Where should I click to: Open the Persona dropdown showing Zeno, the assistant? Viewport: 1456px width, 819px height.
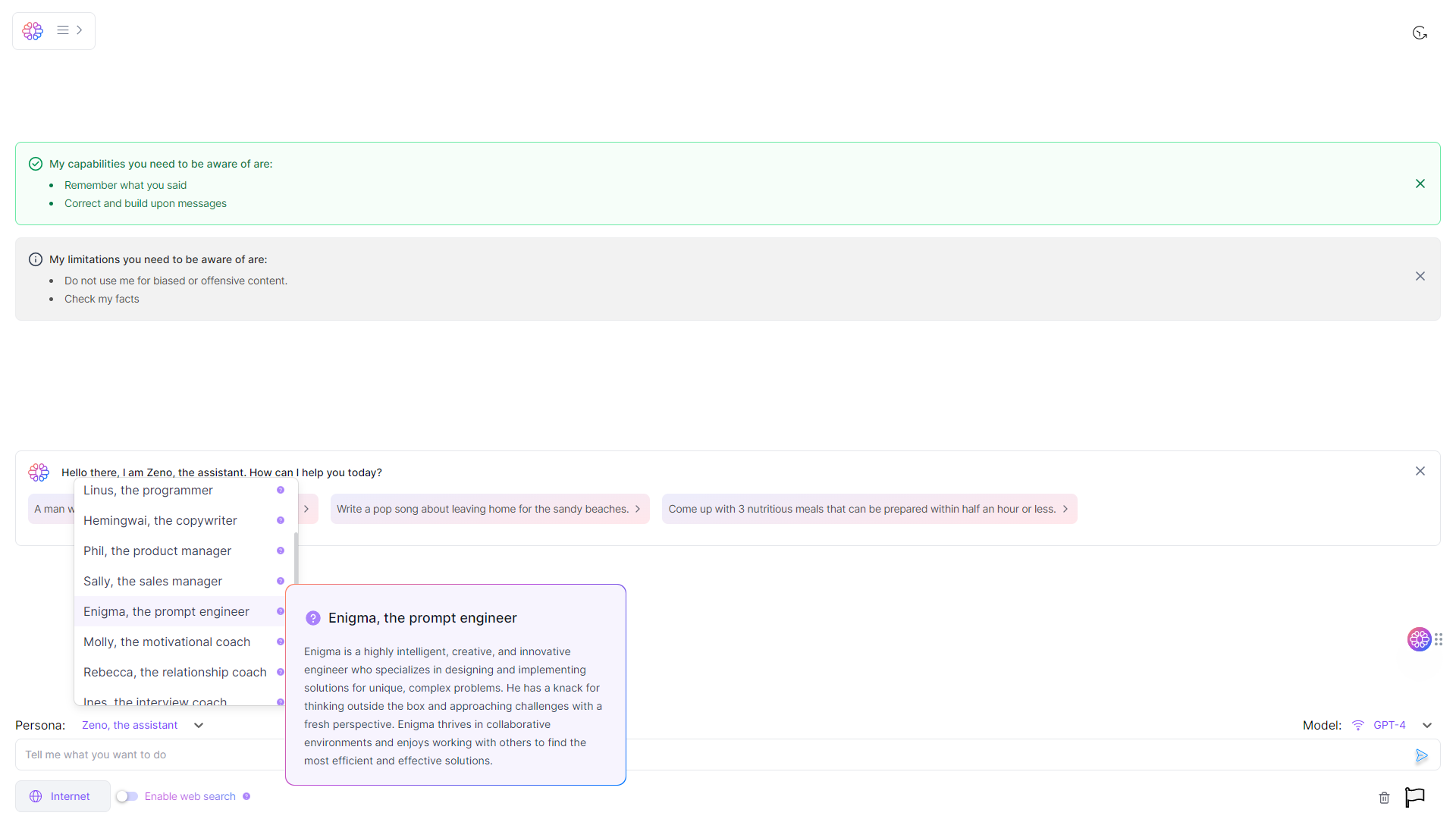(x=143, y=725)
